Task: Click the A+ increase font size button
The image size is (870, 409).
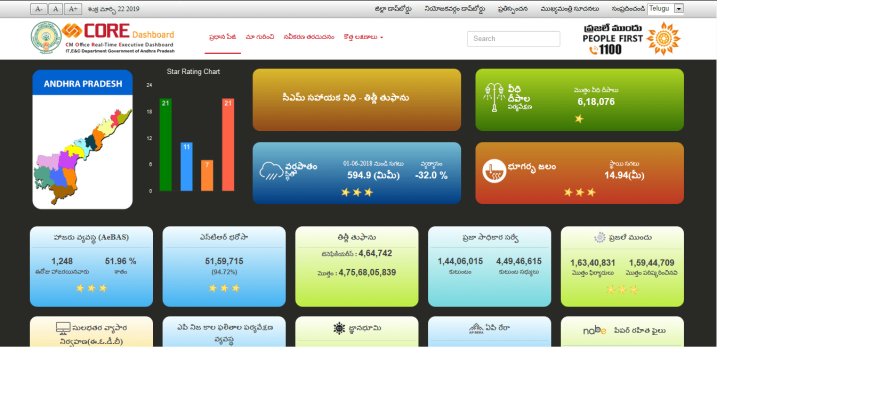Action: pyautogui.click(x=73, y=9)
